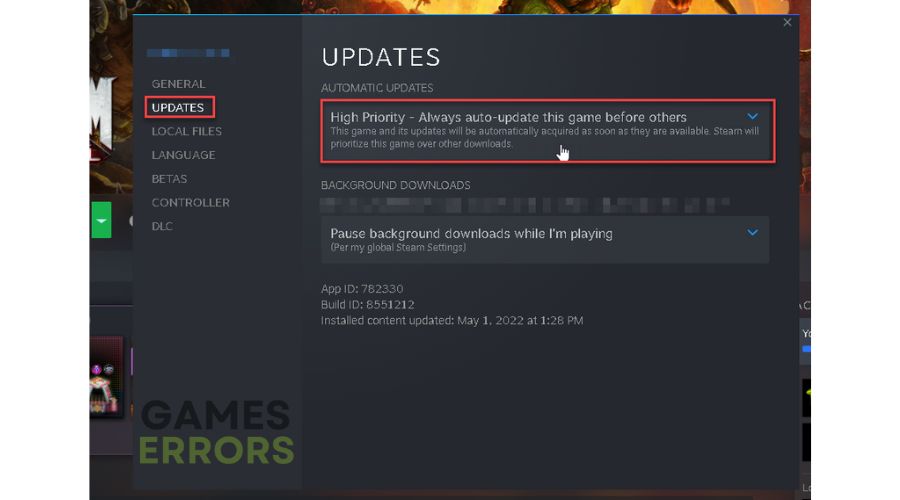The height and width of the screenshot is (500, 900).
Task: Click the Build ID 8551212 text
Action: [367, 305]
